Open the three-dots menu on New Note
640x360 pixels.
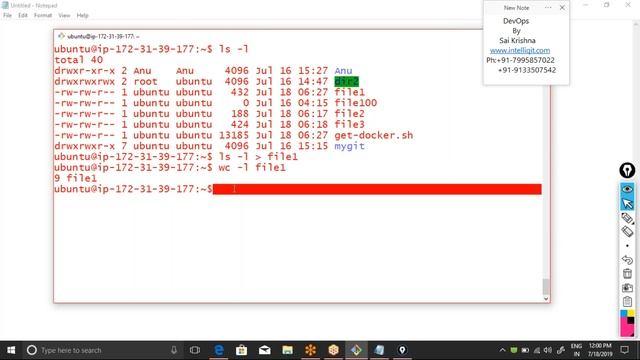point(548,7)
